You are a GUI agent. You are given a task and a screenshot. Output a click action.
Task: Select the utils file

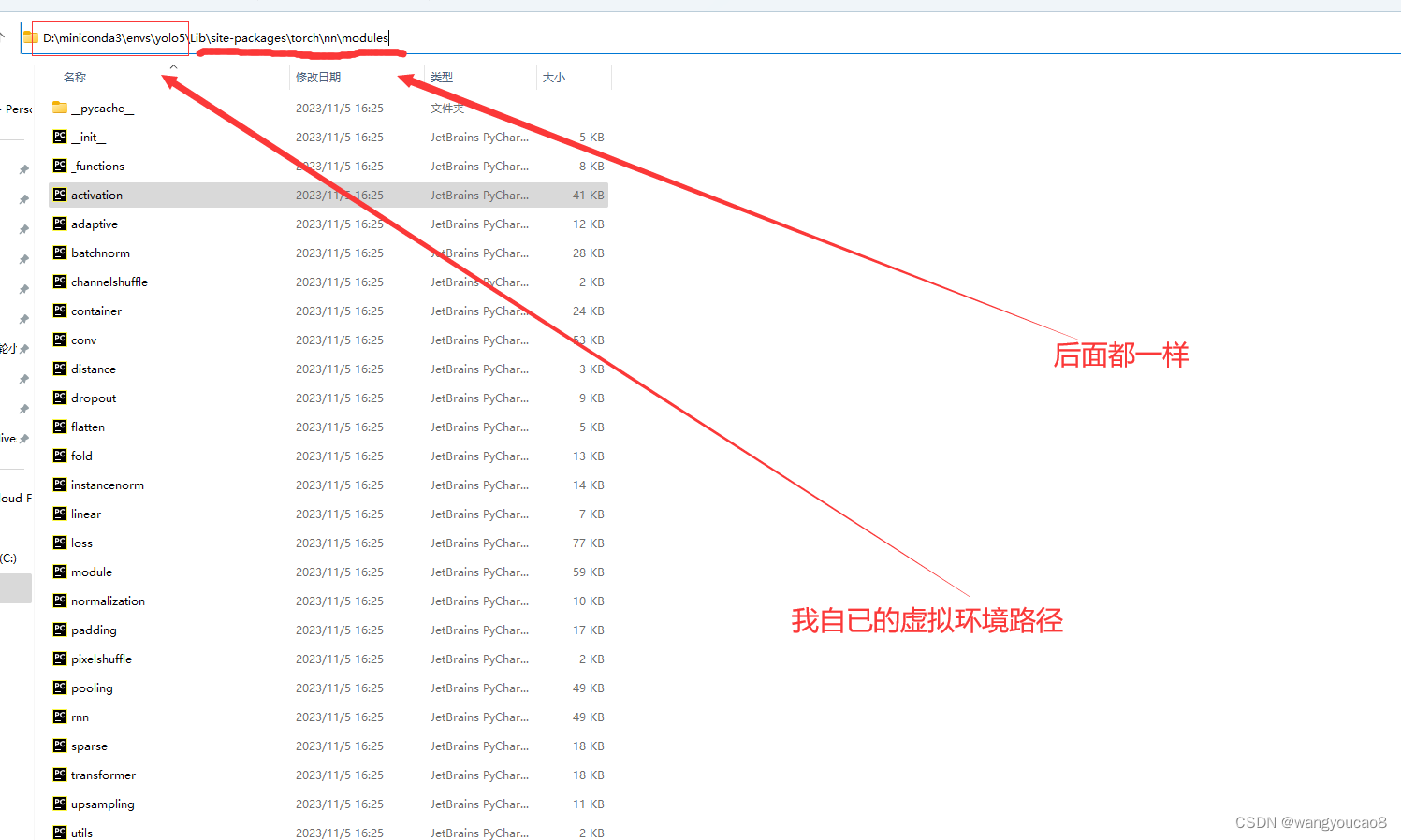pyautogui.click(x=81, y=833)
